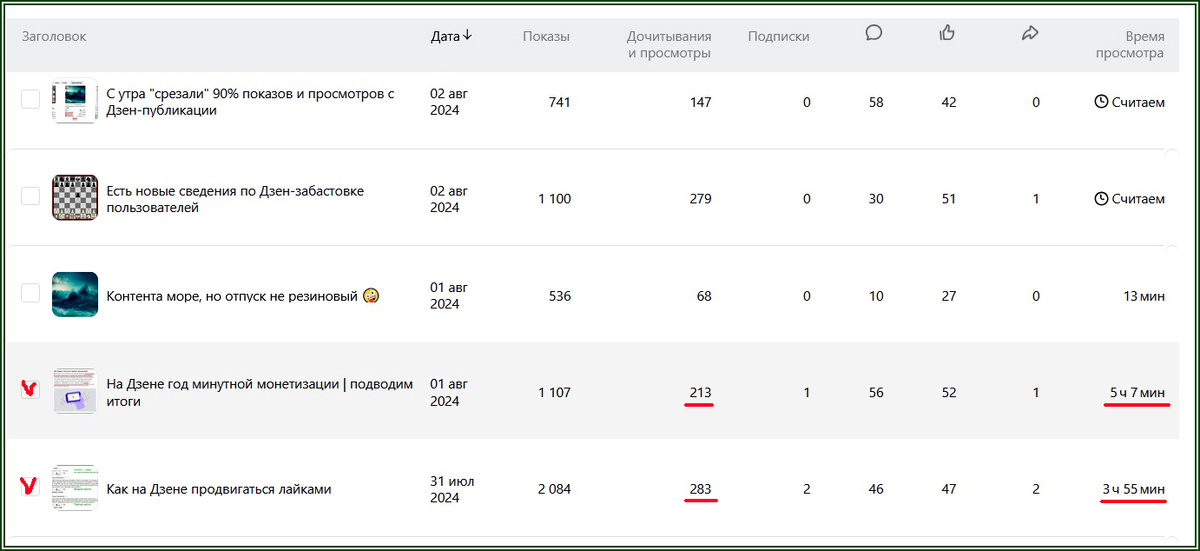1200x551 pixels.
Task: Open article "С утра срезали 90% показов"
Action: pos(250,102)
